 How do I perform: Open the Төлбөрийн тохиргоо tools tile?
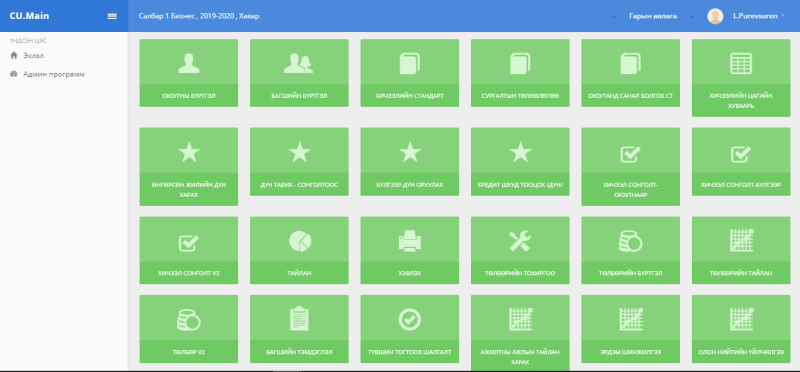click(x=520, y=251)
